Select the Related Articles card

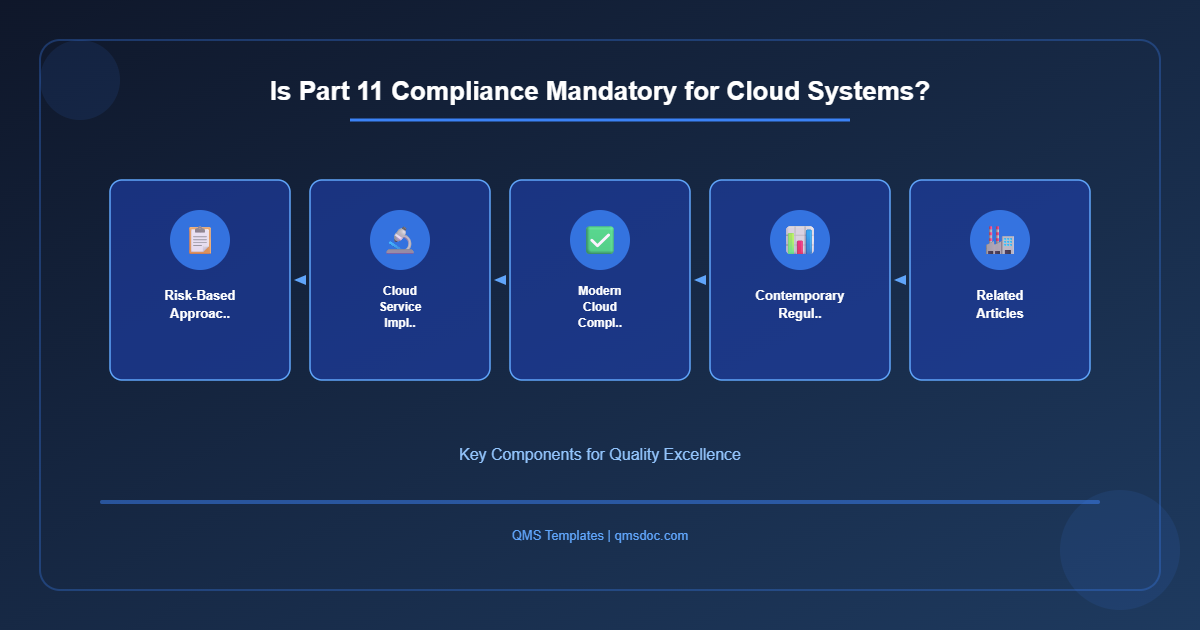click(999, 280)
